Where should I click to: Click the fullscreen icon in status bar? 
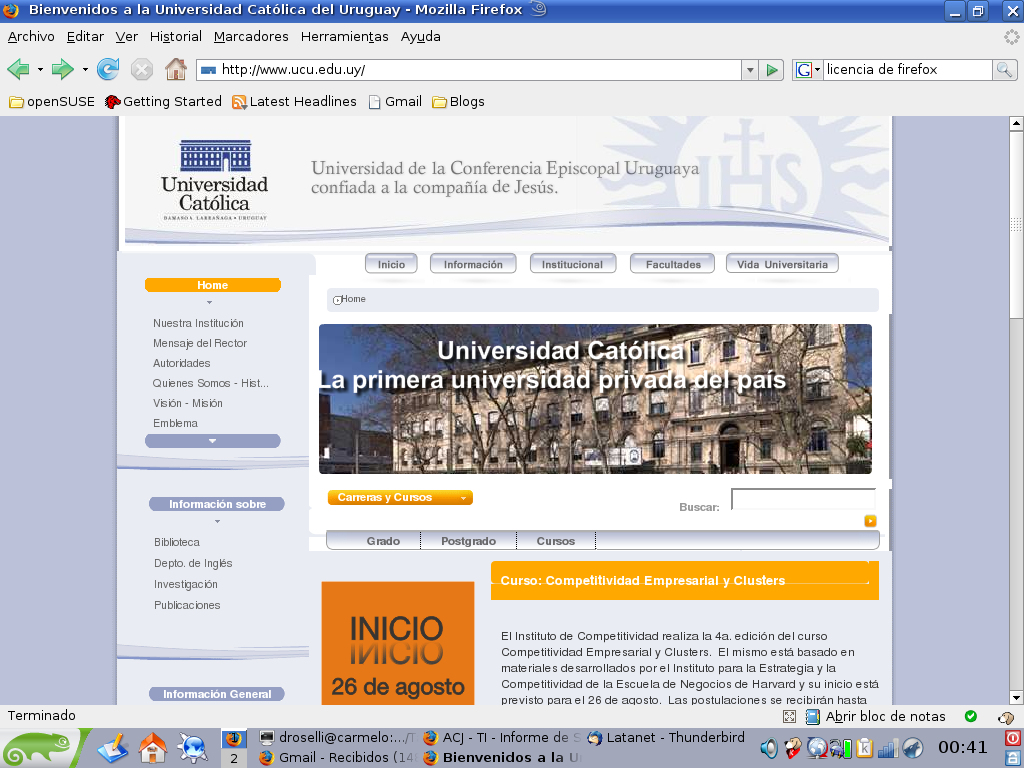(790, 716)
